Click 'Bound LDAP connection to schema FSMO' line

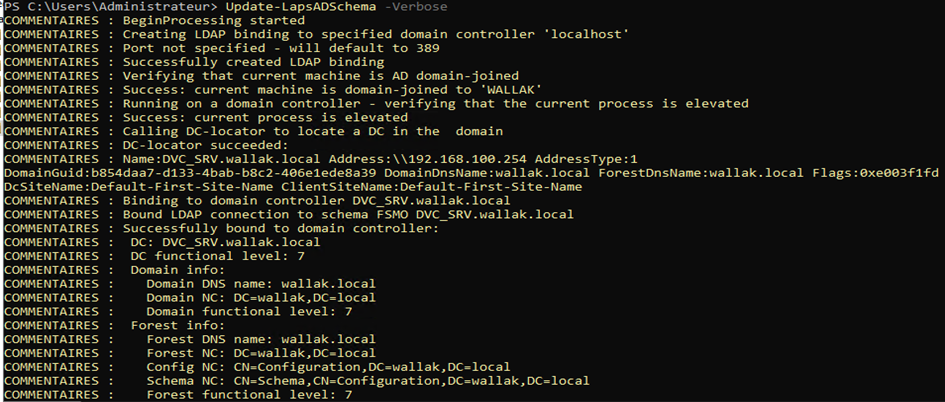pyautogui.click(x=289, y=215)
